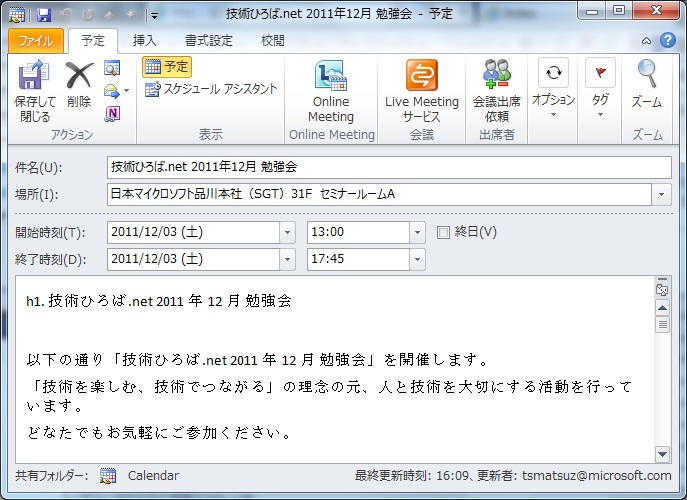687x500 pixels.
Task: Toggle the 終日 all-day checkbox
Action: pos(443,232)
